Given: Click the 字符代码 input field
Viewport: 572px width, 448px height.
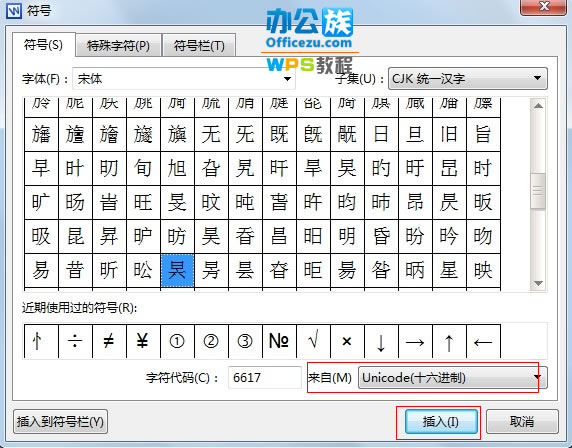Looking at the screenshot, I should pyautogui.click(x=264, y=378).
